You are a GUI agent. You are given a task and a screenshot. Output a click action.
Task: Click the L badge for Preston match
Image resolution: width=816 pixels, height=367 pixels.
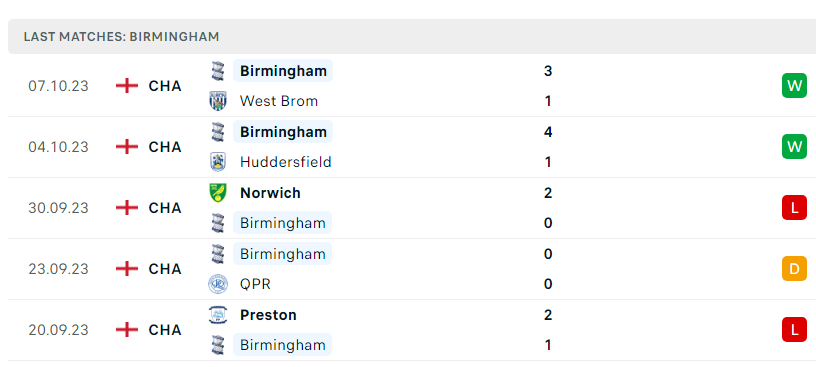[794, 330]
